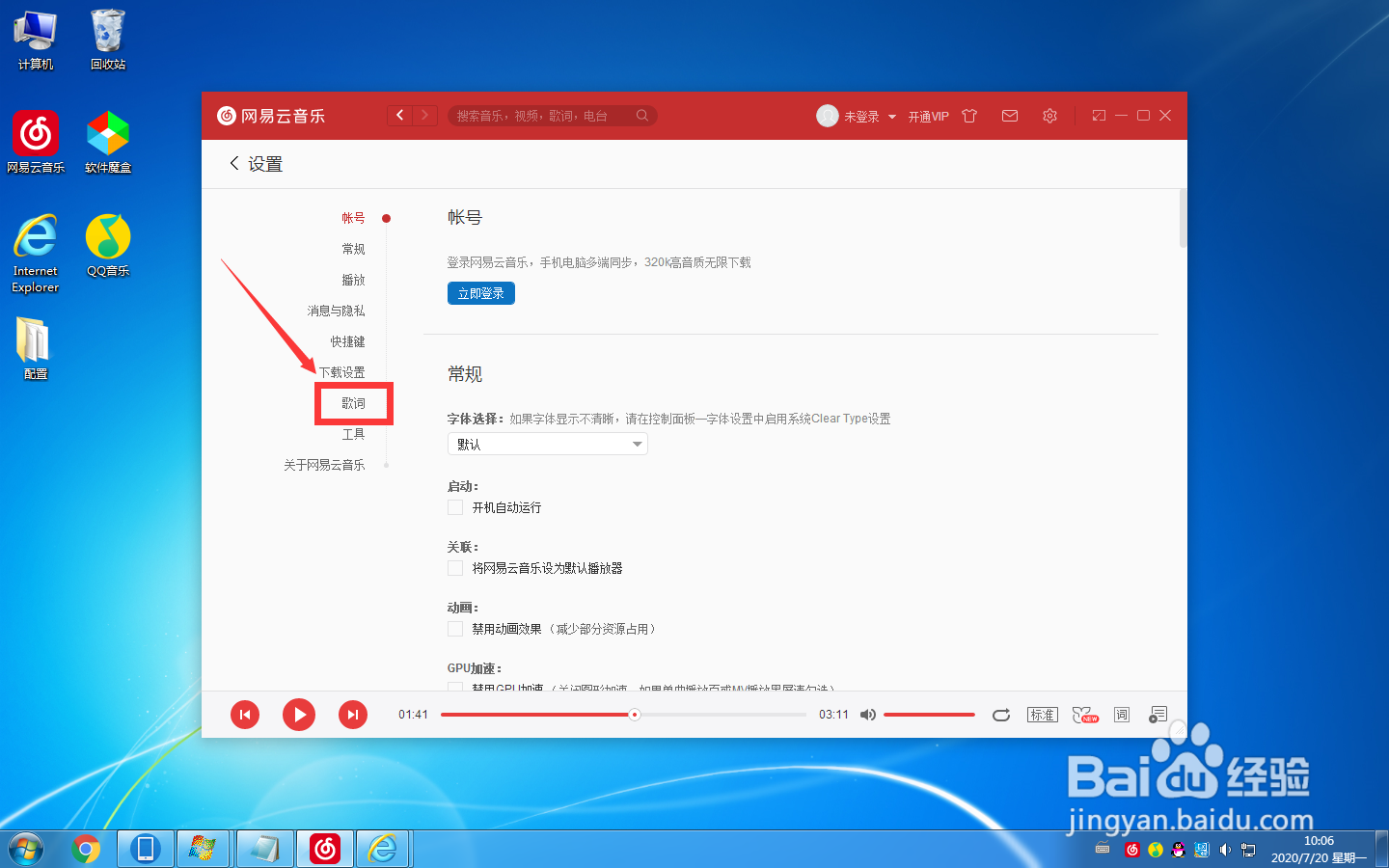Open 软件魔盒 desktop icon
The width and height of the screenshot is (1389, 868).
click(x=108, y=142)
